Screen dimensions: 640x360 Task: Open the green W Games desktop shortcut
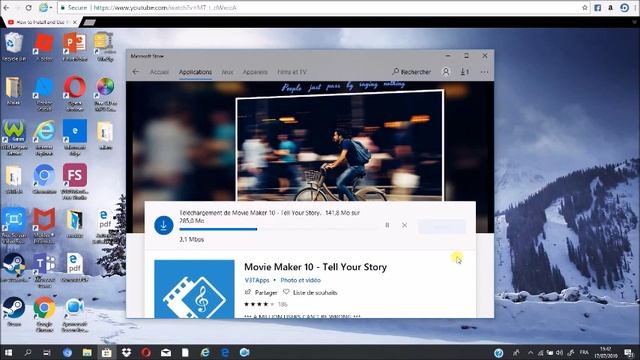pyautogui.click(x=14, y=137)
